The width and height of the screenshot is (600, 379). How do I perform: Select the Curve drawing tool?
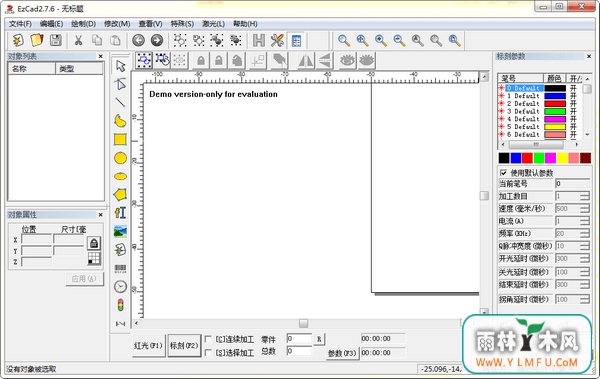pyautogui.click(x=120, y=121)
